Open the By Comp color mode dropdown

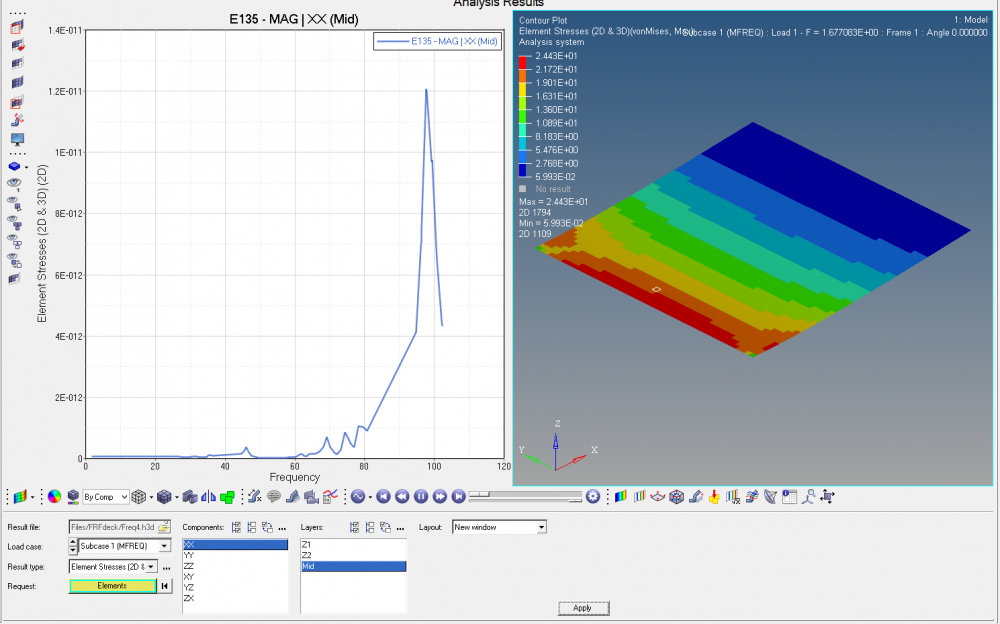tap(105, 496)
